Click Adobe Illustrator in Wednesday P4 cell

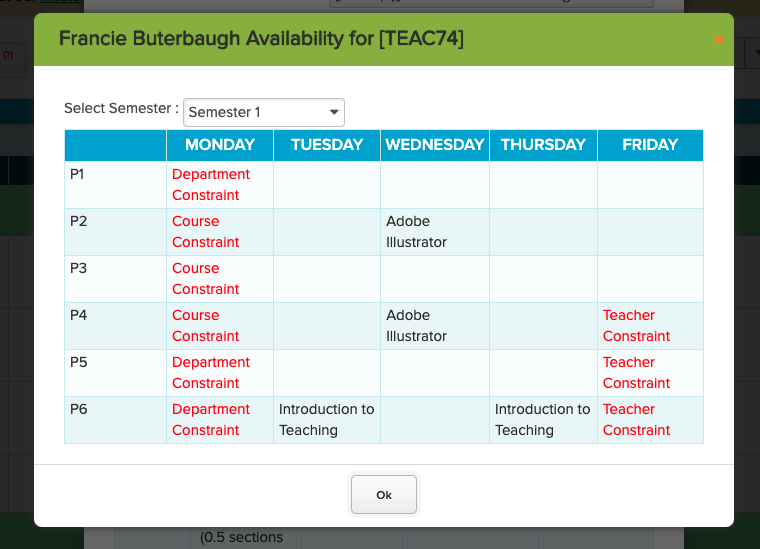(x=416, y=326)
